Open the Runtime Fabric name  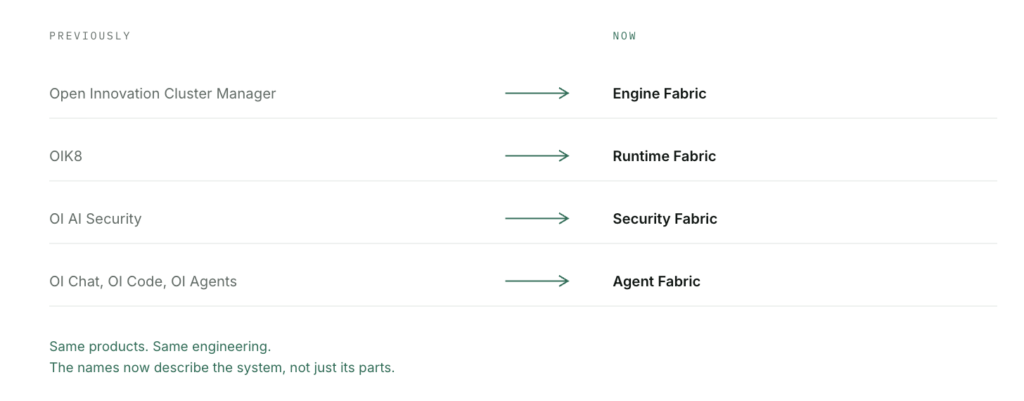click(664, 156)
